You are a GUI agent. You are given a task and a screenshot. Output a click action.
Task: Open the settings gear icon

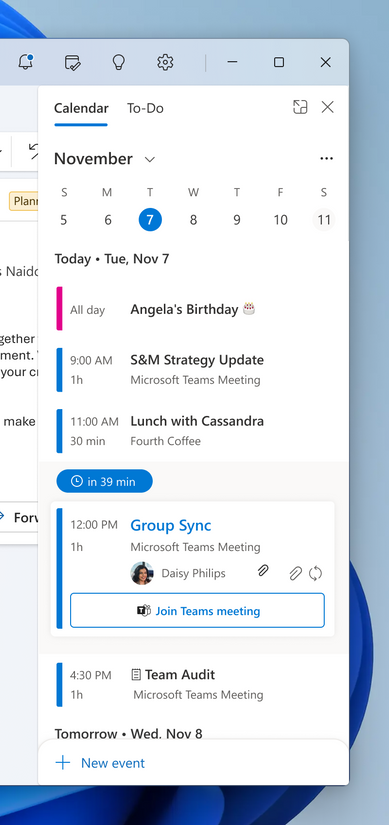point(165,63)
